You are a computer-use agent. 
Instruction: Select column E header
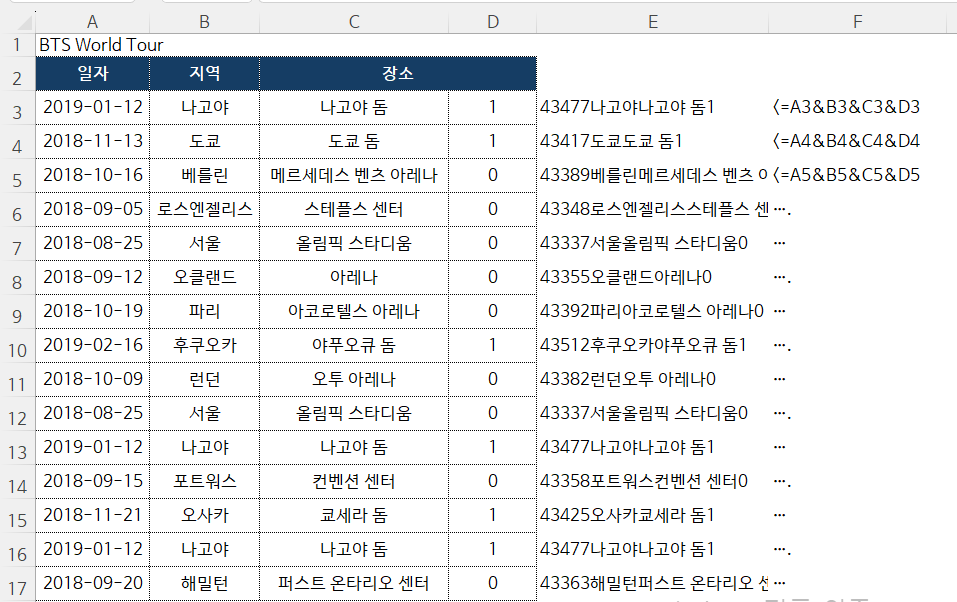tap(652, 22)
